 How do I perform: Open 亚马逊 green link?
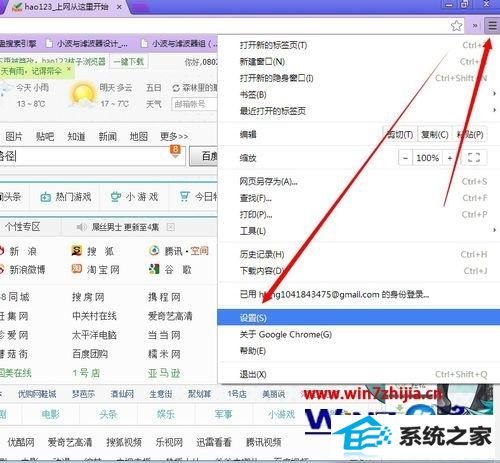coord(164,373)
